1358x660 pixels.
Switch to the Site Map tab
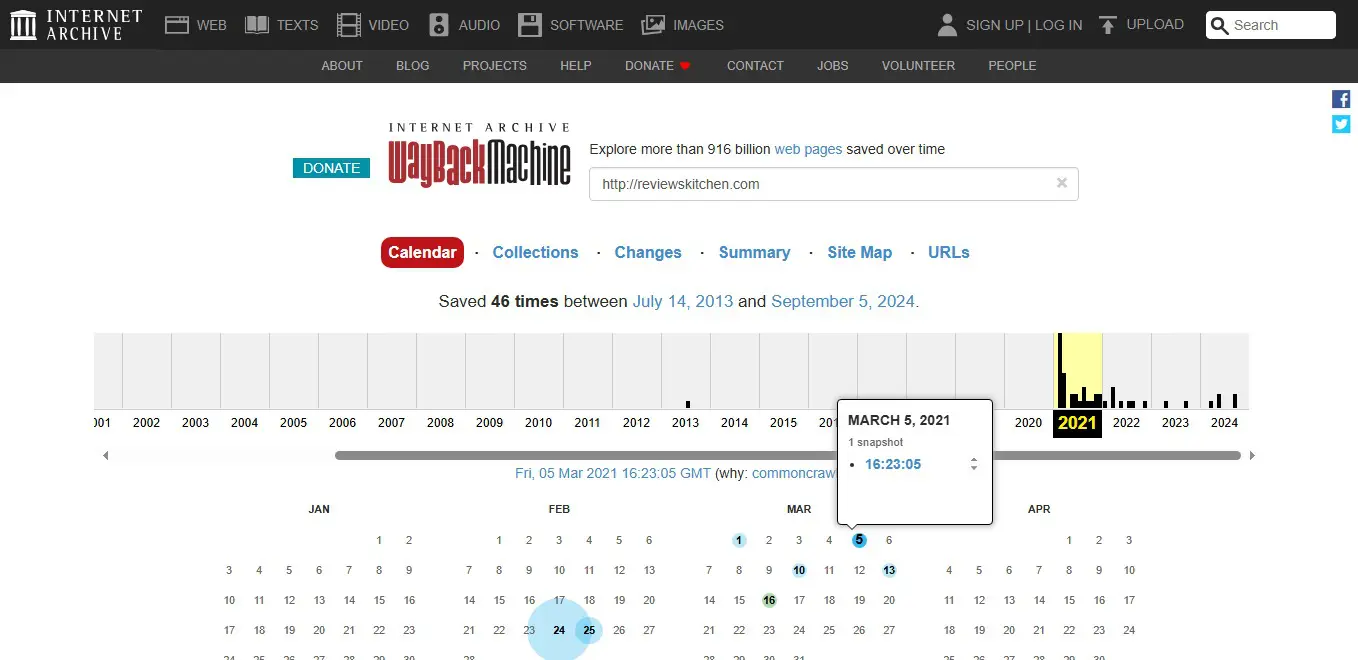click(860, 253)
